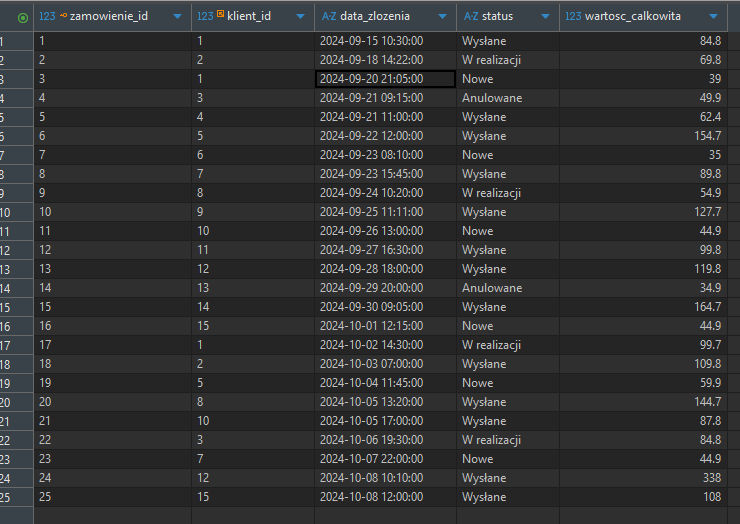Select the date cell 2024-10-08 12:00:00
This screenshot has height=524, width=740.
pos(371,497)
